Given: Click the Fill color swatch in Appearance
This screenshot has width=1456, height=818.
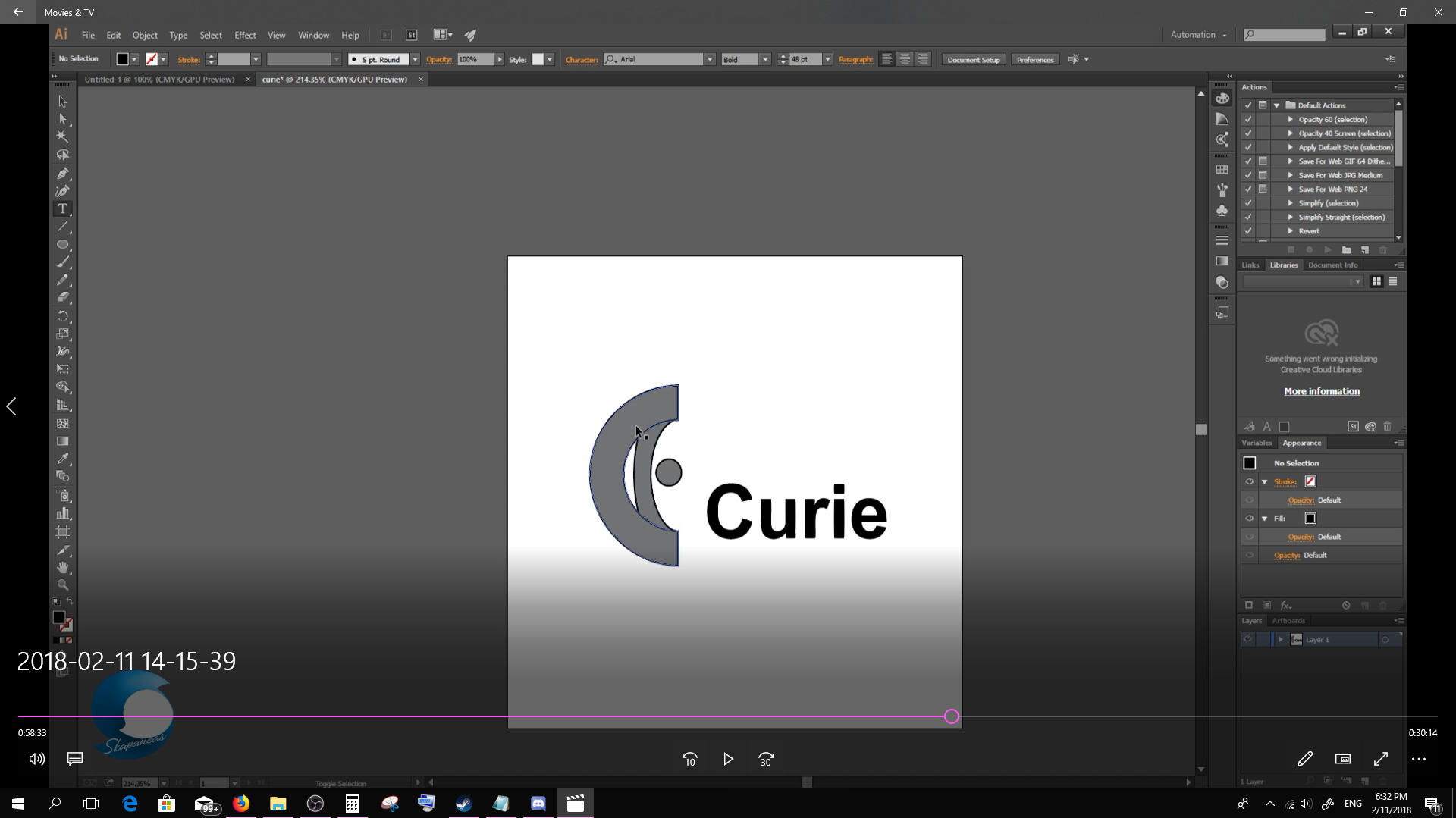Looking at the screenshot, I should point(1310,519).
